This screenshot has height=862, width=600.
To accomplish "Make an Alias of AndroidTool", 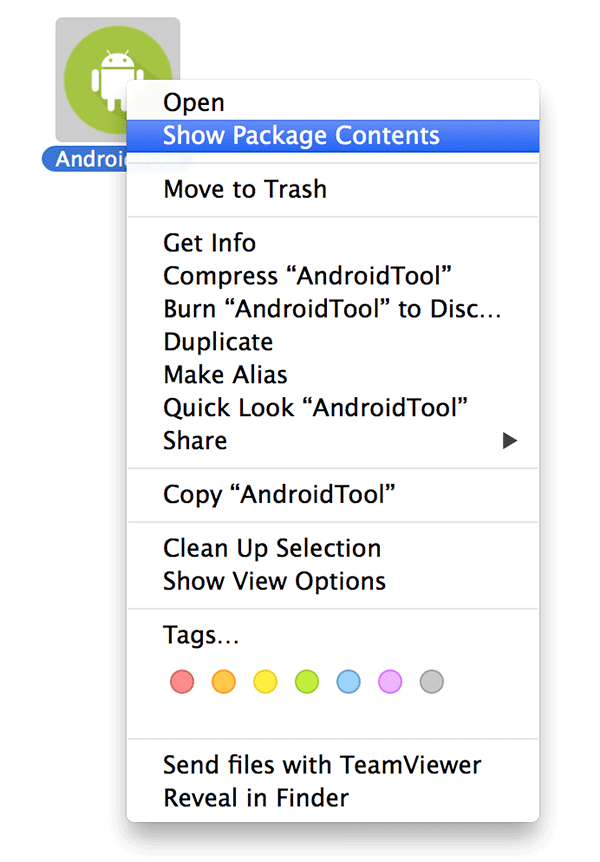I will point(224,374).
